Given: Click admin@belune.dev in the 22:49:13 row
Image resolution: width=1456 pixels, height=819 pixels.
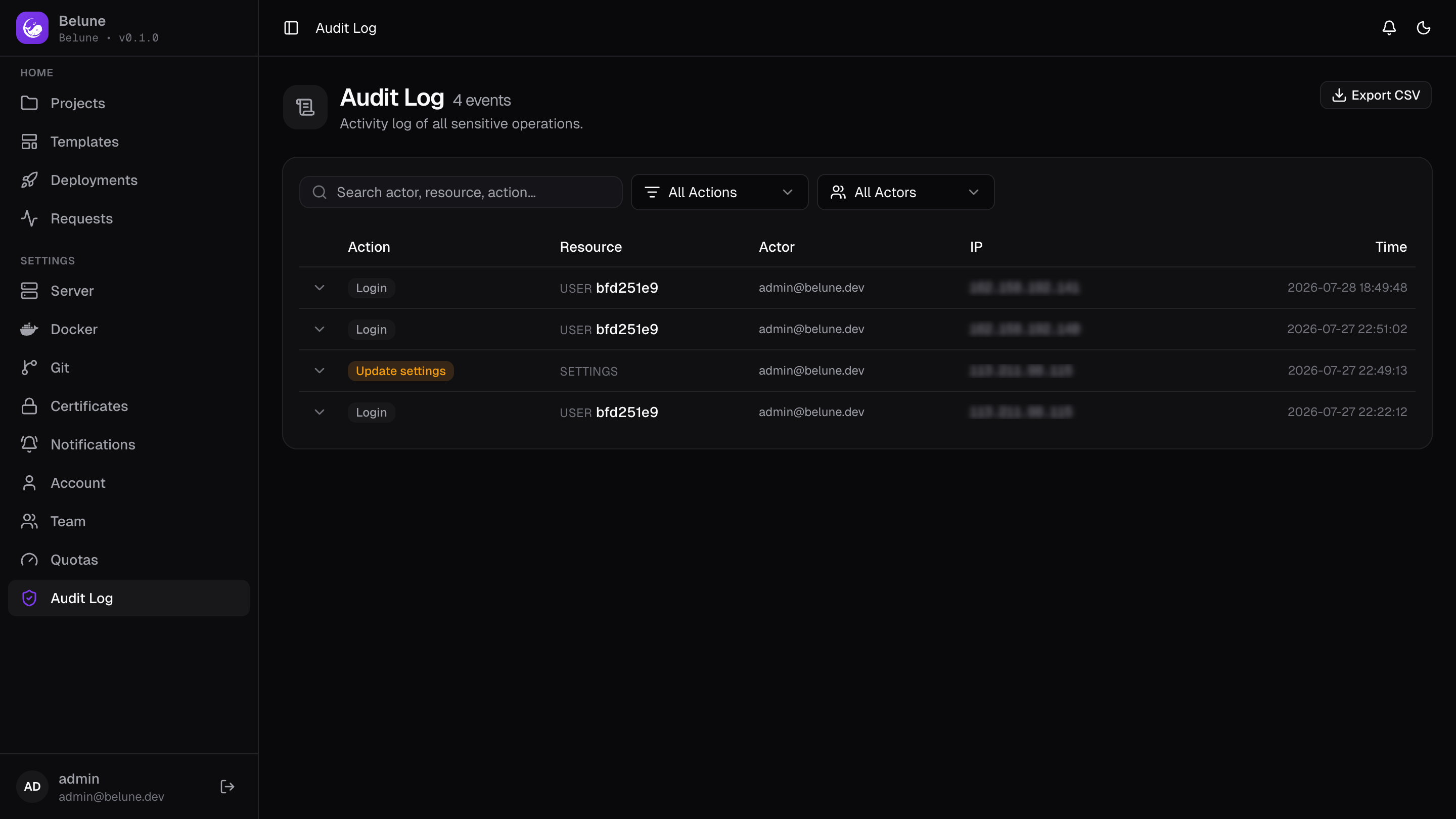Looking at the screenshot, I should pyautogui.click(x=811, y=370).
